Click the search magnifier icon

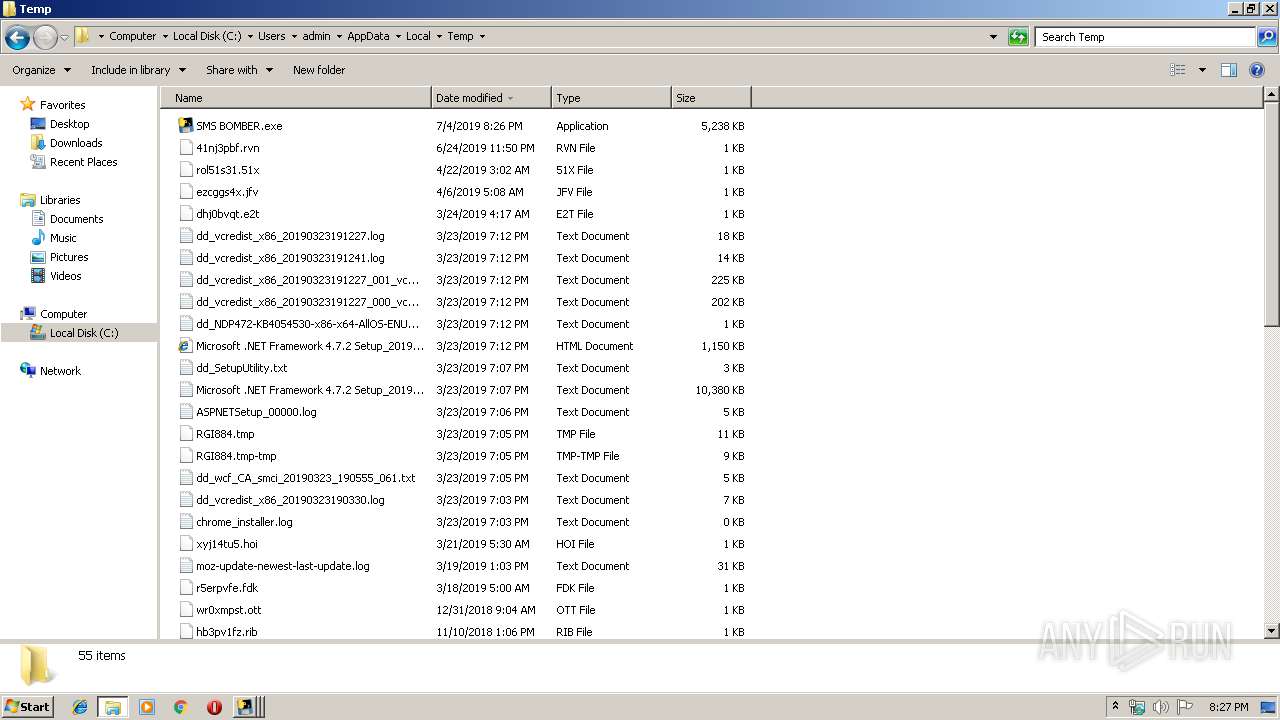click(x=1266, y=37)
